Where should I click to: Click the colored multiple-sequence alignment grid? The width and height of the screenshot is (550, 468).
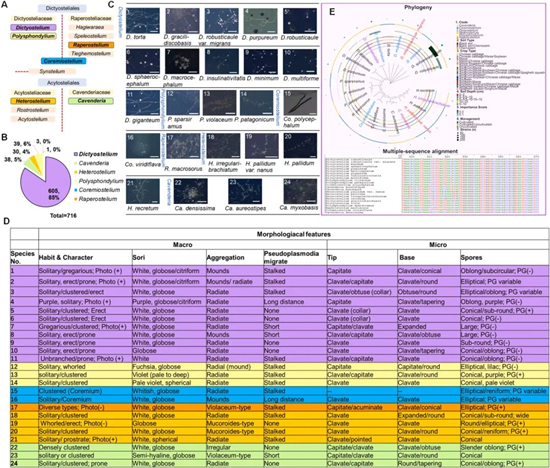(470, 185)
